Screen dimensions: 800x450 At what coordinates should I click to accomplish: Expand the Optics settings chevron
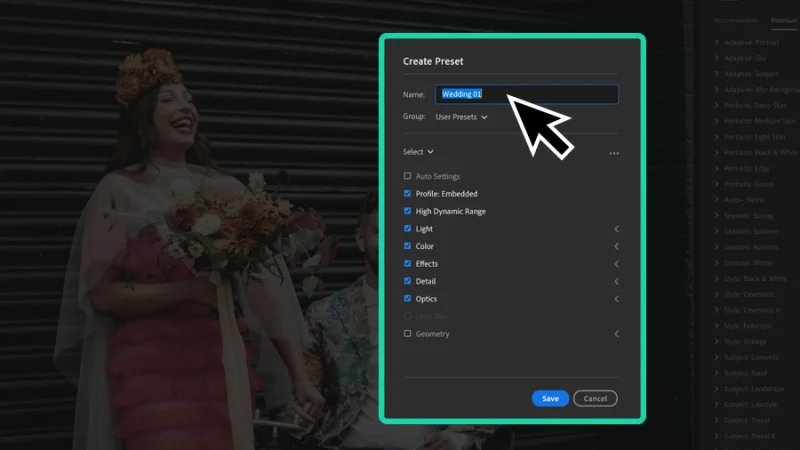pos(616,299)
